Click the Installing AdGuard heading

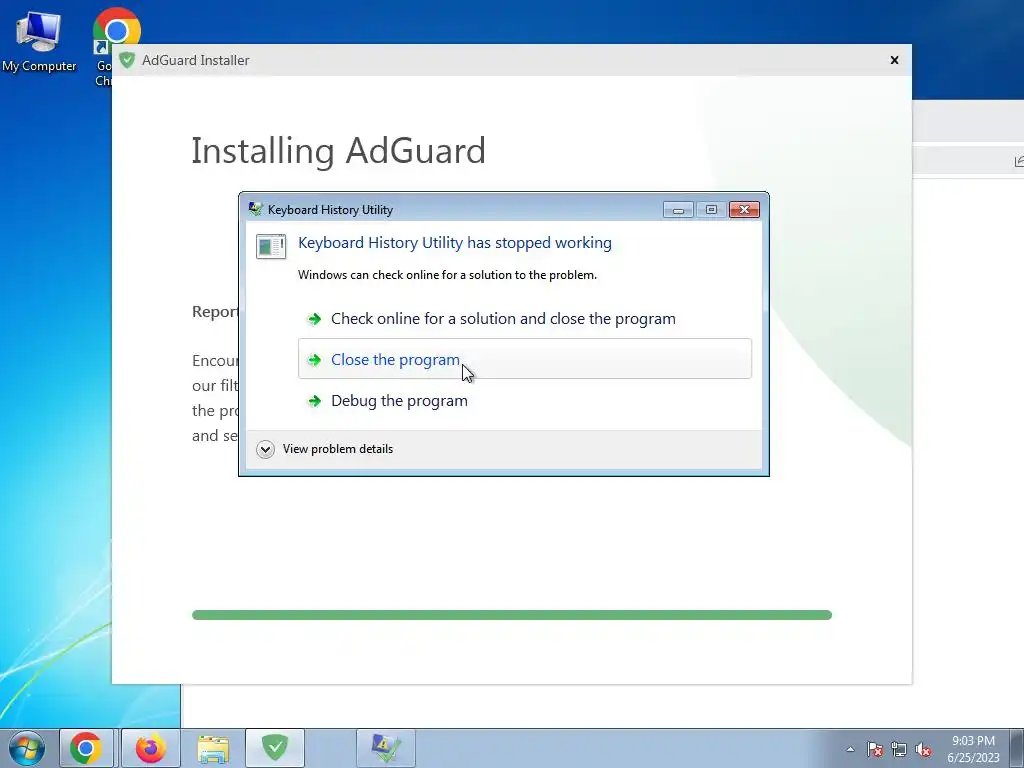coord(338,151)
